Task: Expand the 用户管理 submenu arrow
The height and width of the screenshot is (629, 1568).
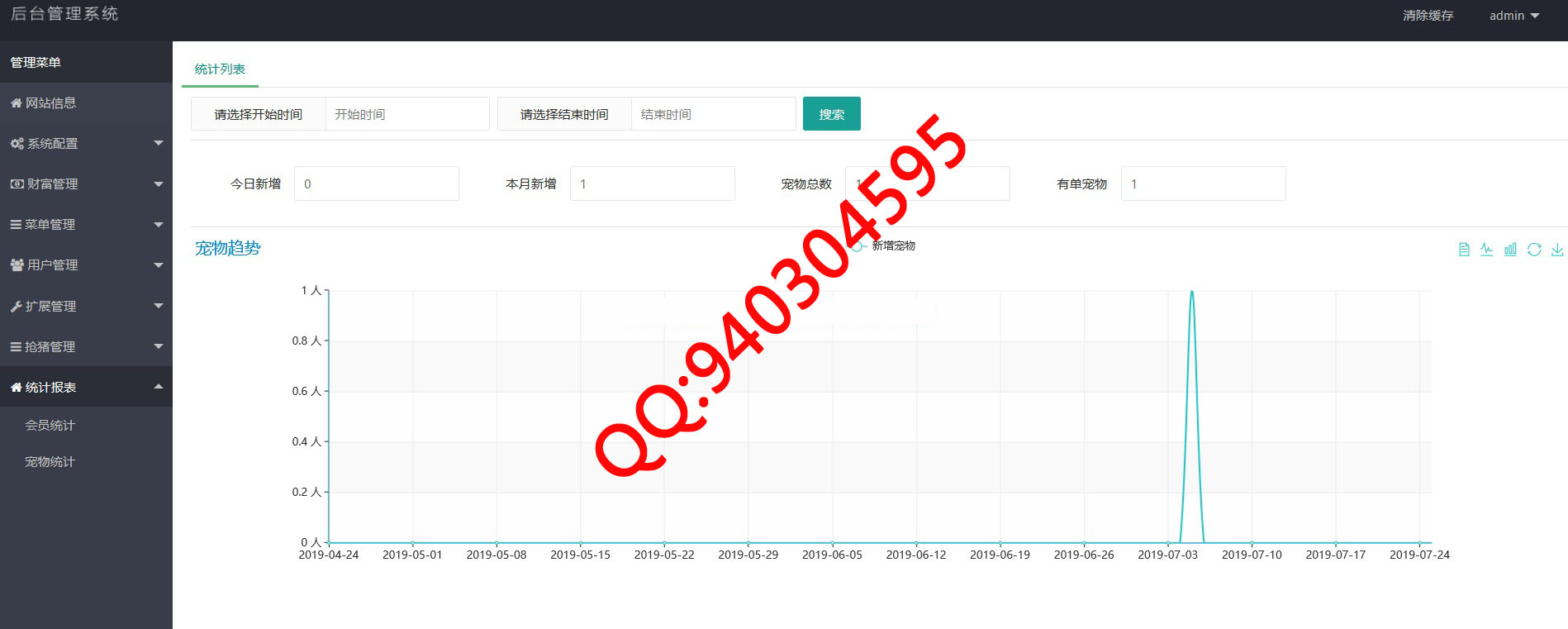Action: pos(159,265)
